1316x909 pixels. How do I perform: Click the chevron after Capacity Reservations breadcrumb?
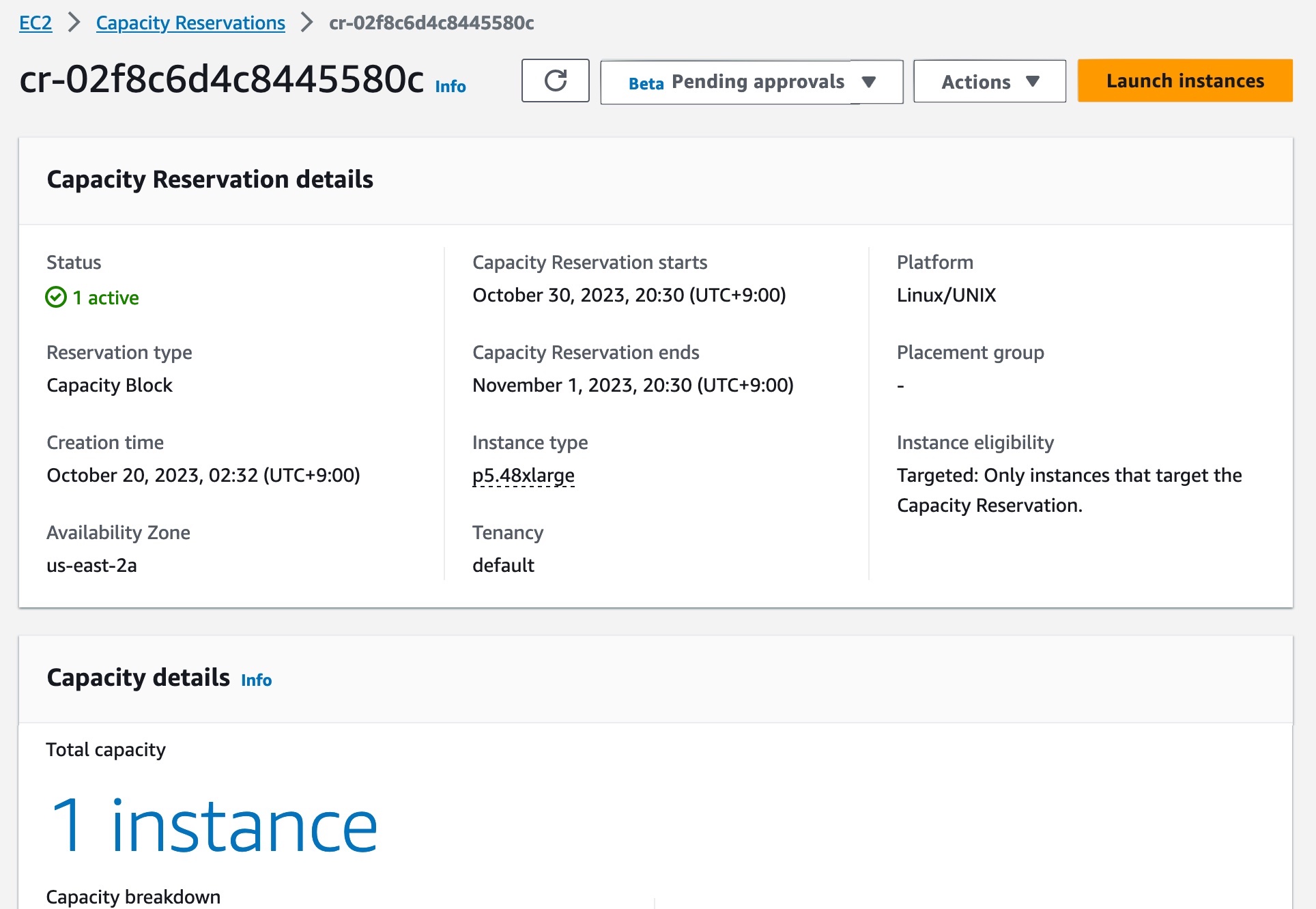[307, 23]
